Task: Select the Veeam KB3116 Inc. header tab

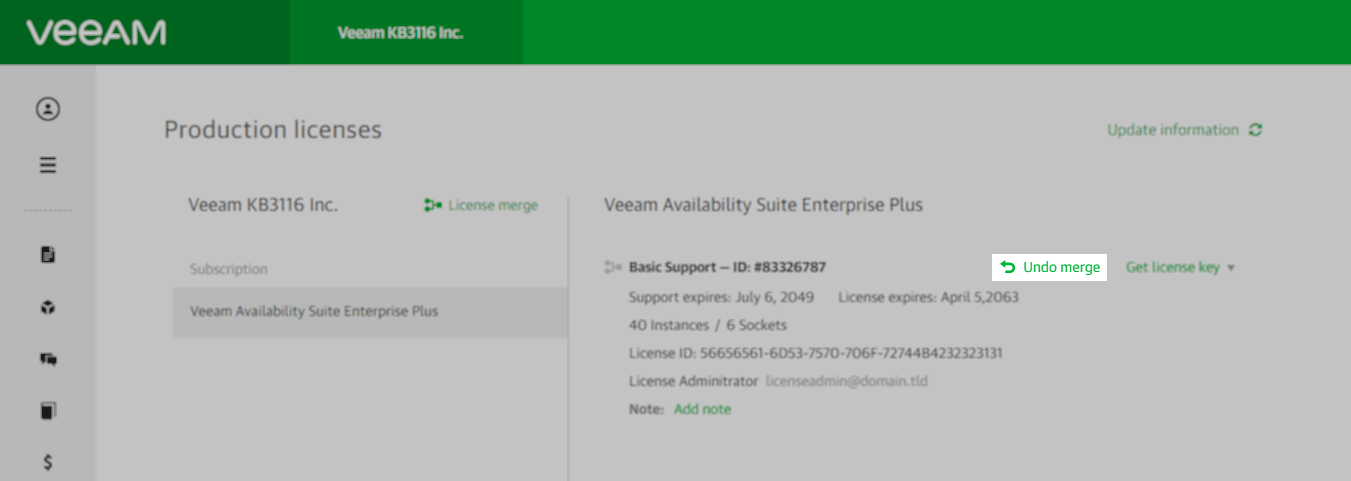Action: click(405, 32)
